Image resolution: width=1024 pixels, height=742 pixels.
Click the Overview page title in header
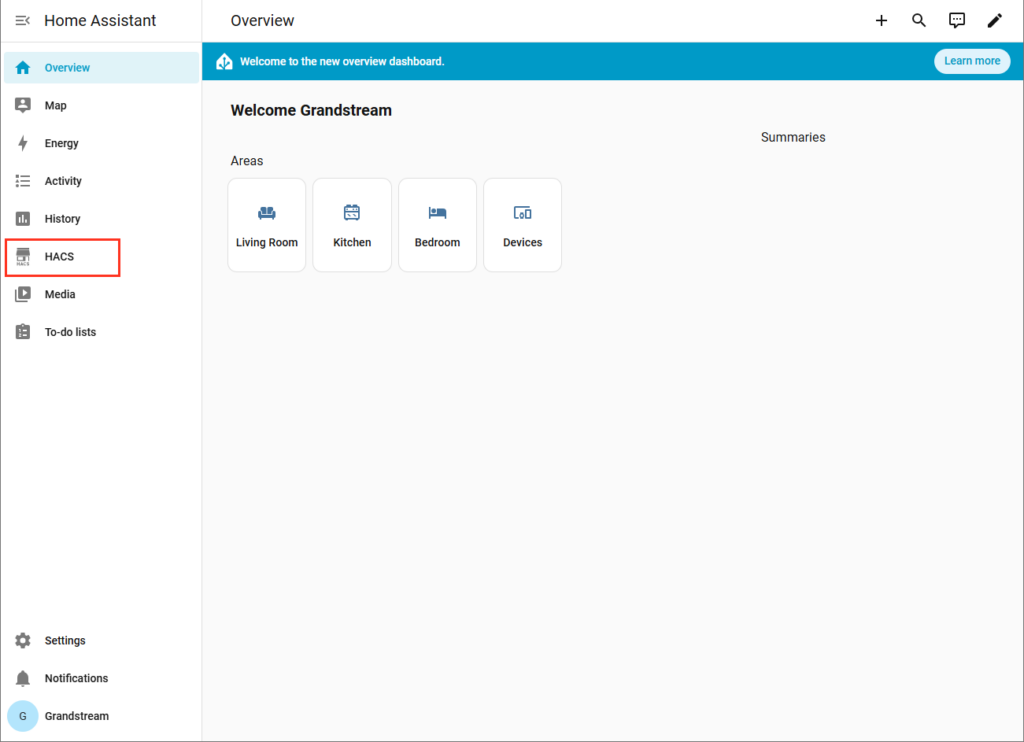263,21
